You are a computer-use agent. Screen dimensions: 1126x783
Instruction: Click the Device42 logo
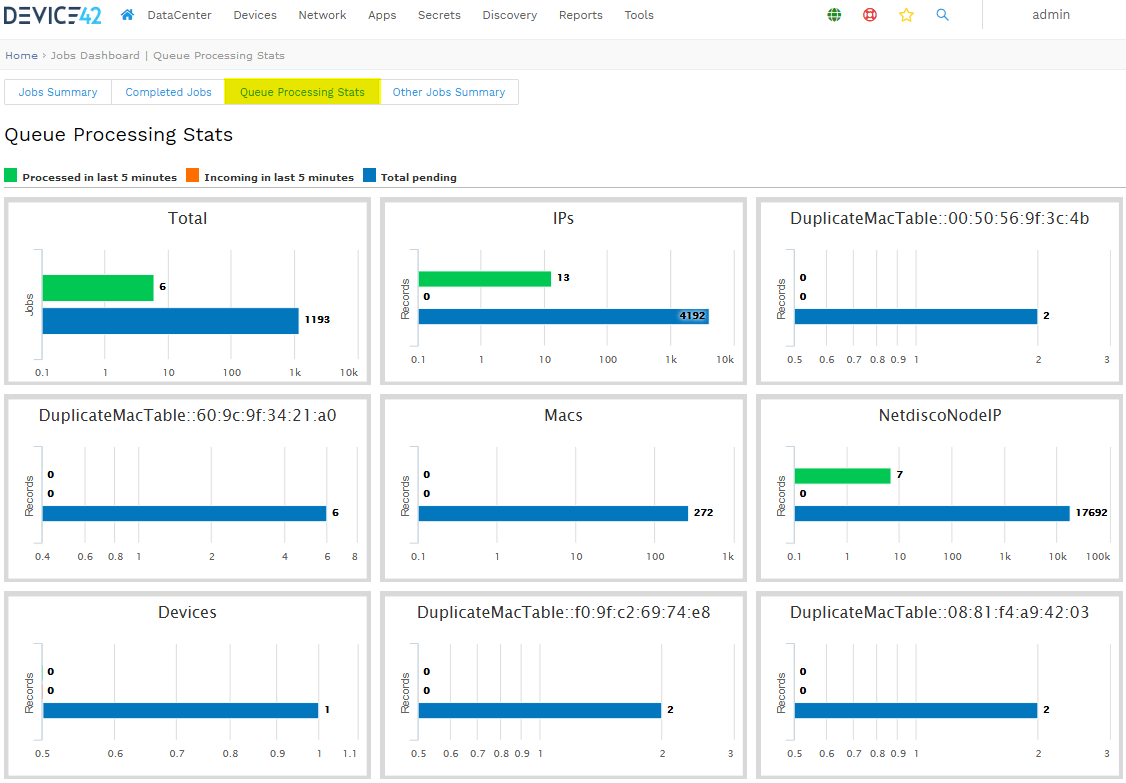[53, 15]
